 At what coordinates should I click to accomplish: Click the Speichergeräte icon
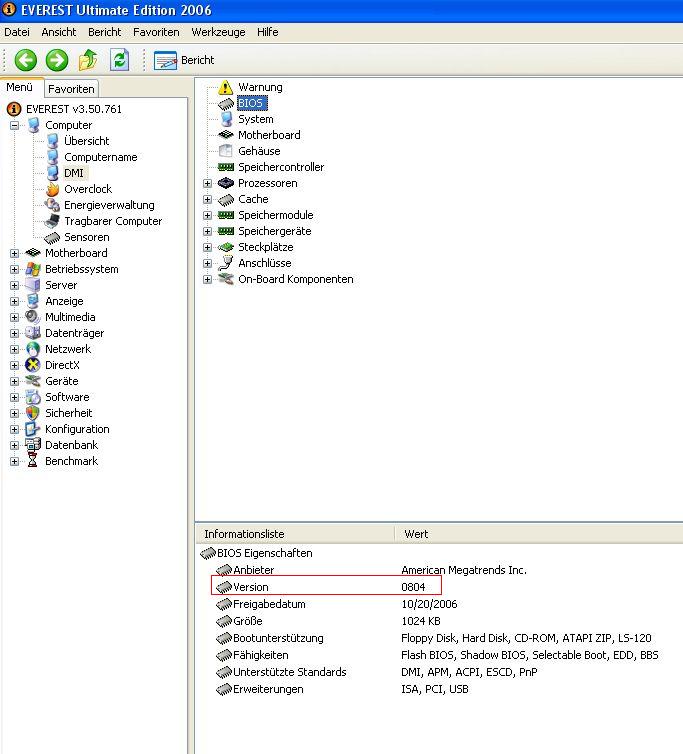point(226,231)
